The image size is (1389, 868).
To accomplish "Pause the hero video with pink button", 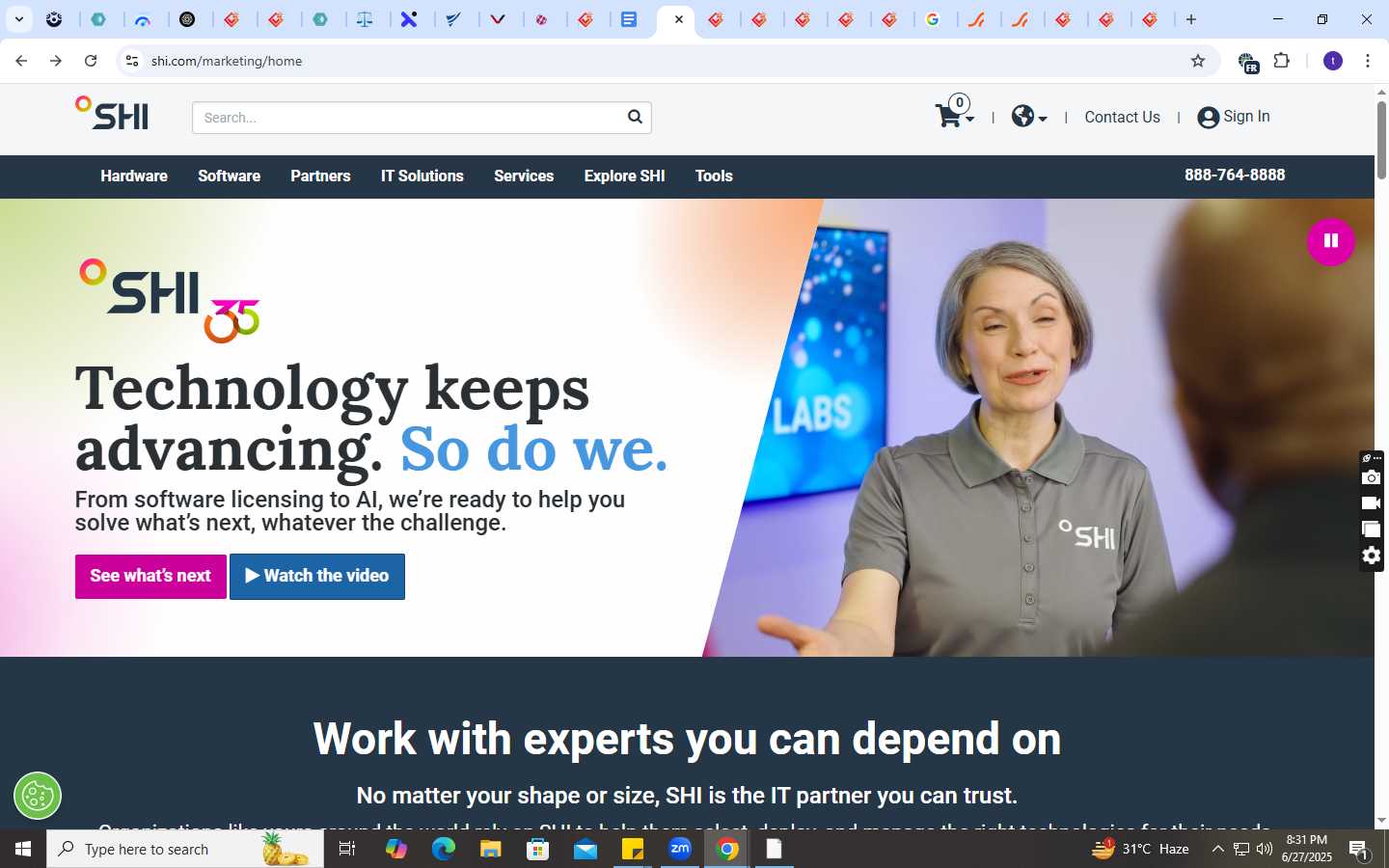I will (x=1331, y=241).
